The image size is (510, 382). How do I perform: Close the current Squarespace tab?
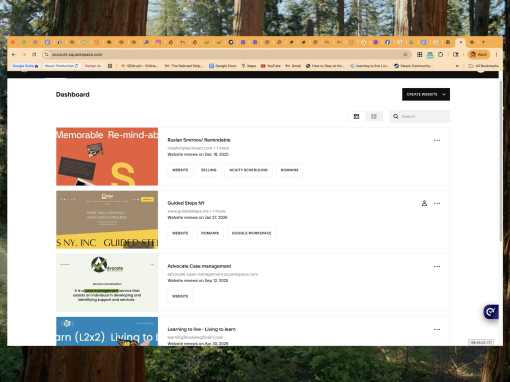click(x=461, y=42)
